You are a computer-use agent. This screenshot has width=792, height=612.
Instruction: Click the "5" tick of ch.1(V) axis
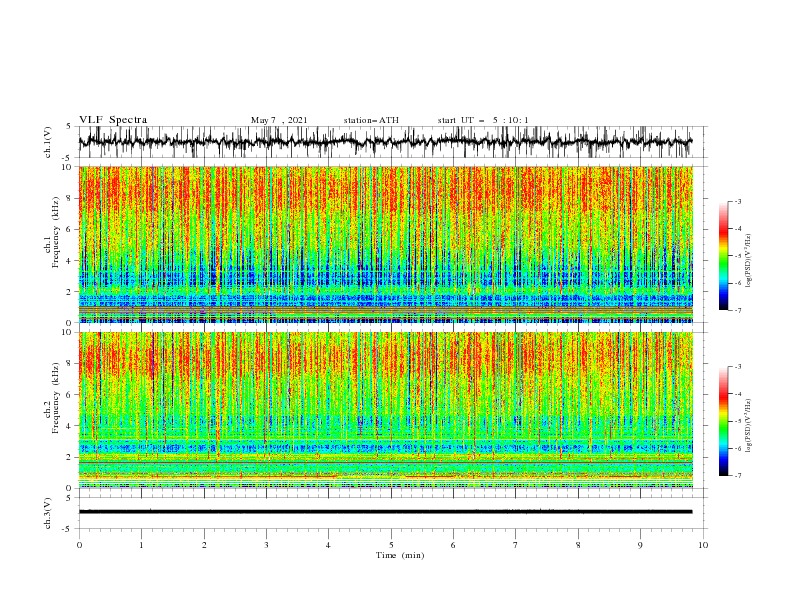coord(69,127)
